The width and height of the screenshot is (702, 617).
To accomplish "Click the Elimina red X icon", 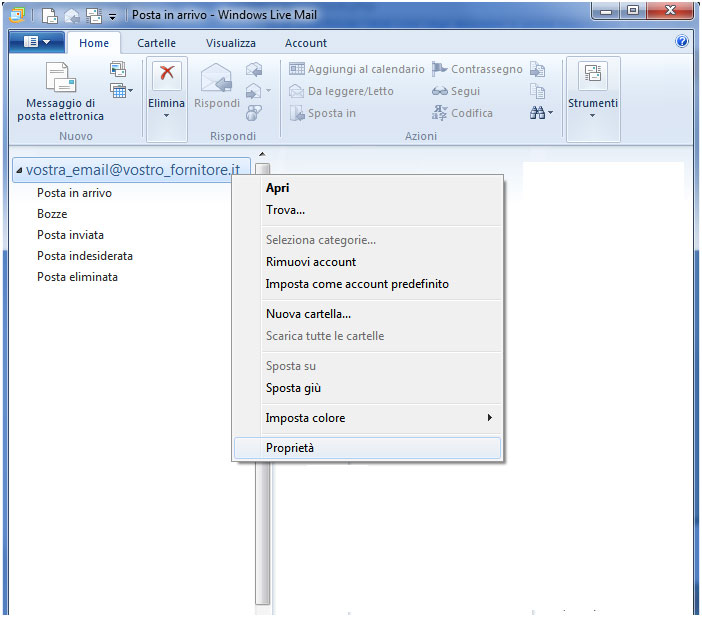I will 167,74.
